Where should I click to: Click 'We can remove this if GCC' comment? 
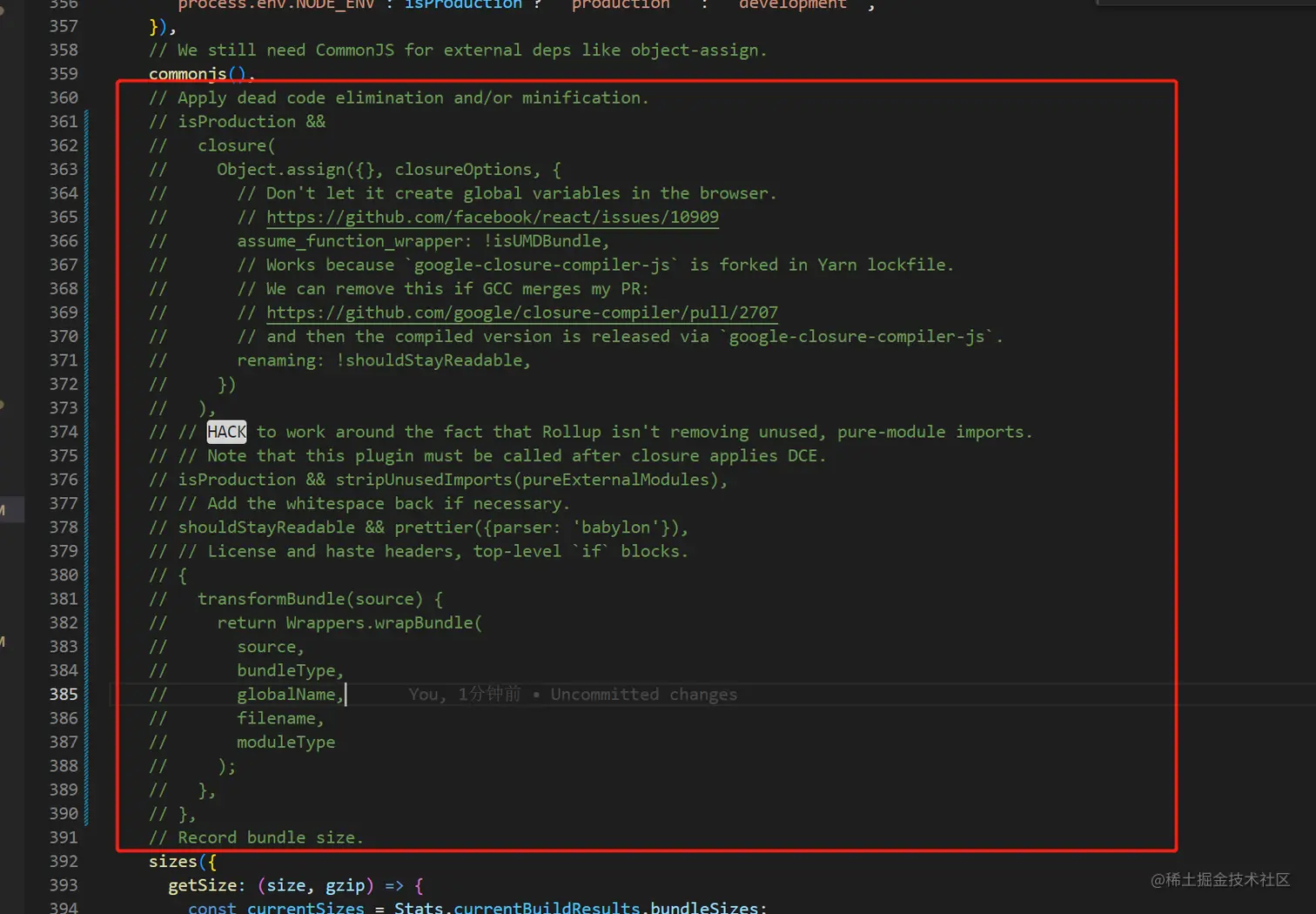(443, 288)
